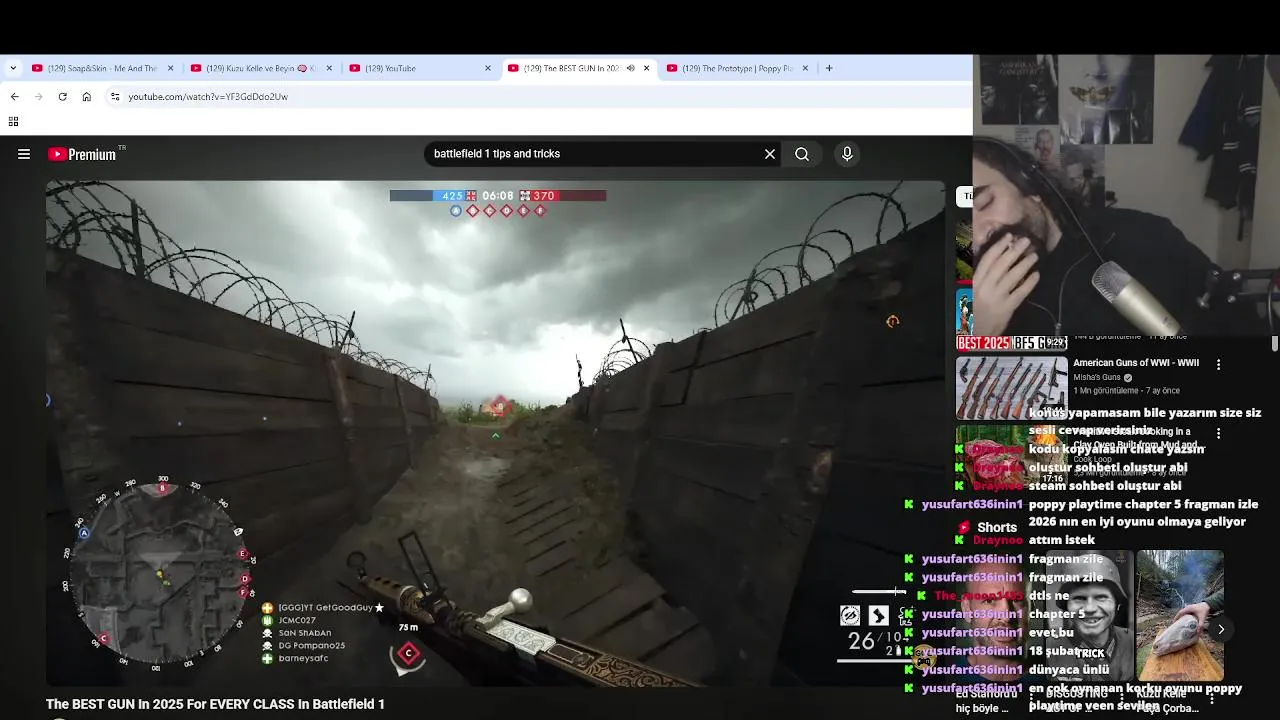This screenshot has width=1280, height=720.
Task: Reload the current page
Action: (x=62, y=96)
